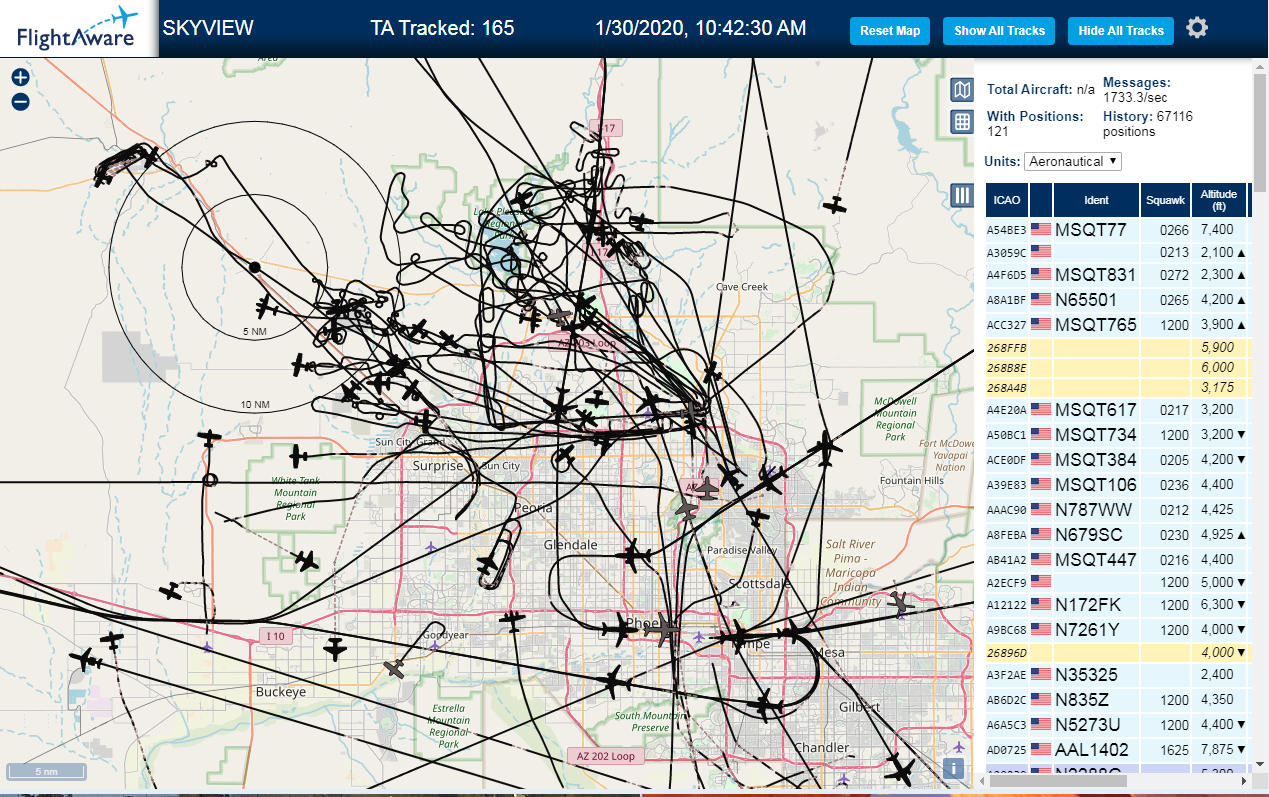Open settings gear icon

pos(1197,28)
